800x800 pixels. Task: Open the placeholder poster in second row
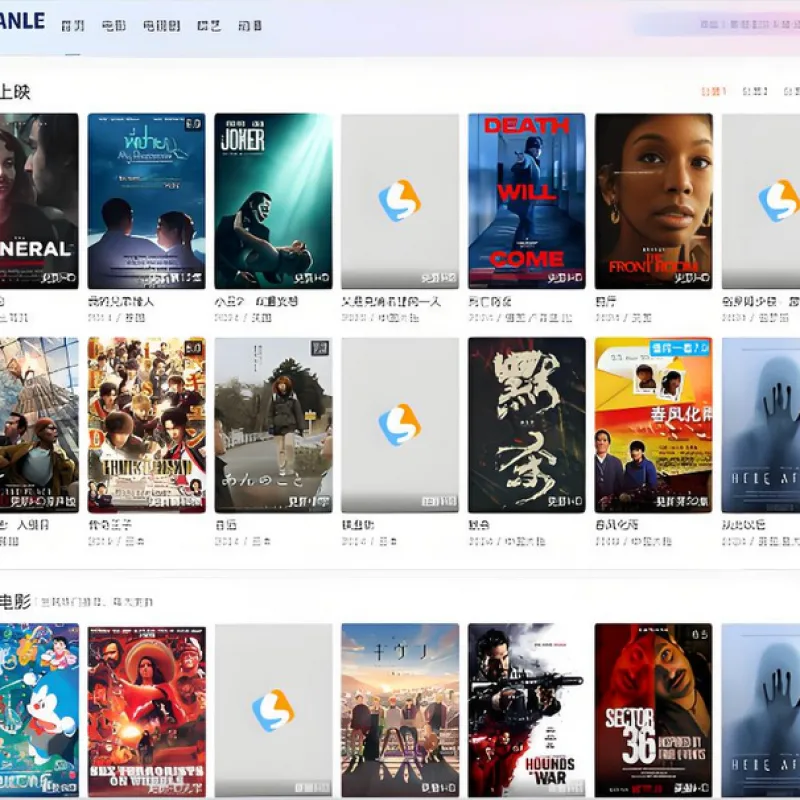click(400, 425)
